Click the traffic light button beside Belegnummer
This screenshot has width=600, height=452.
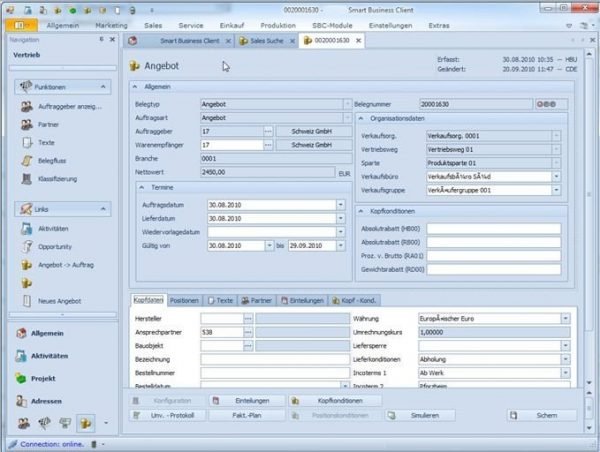pos(551,104)
